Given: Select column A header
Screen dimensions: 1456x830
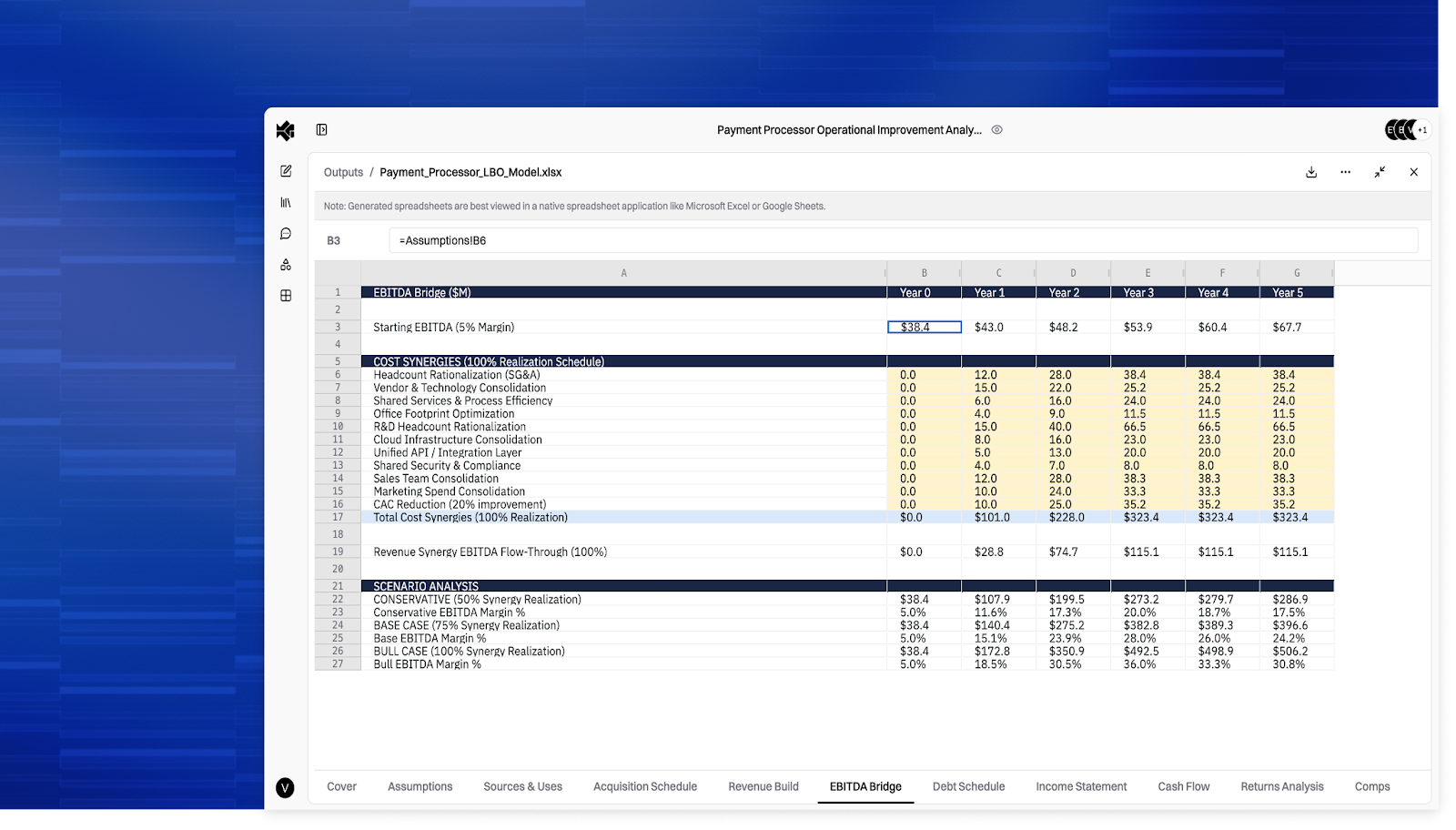Looking at the screenshot, I should pyautogui.click(x=623, y=273).
